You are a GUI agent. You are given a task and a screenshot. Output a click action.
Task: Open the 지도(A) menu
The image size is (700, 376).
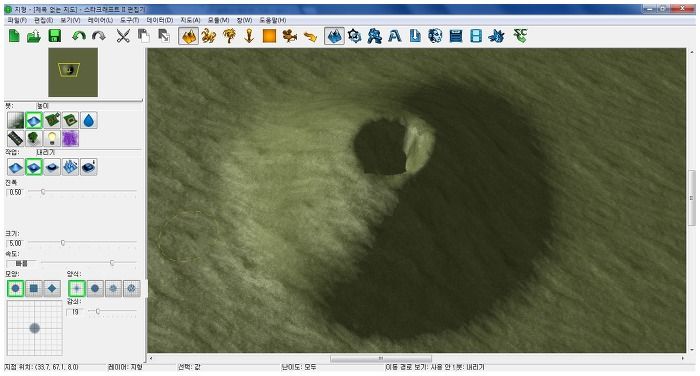[190, 20]
